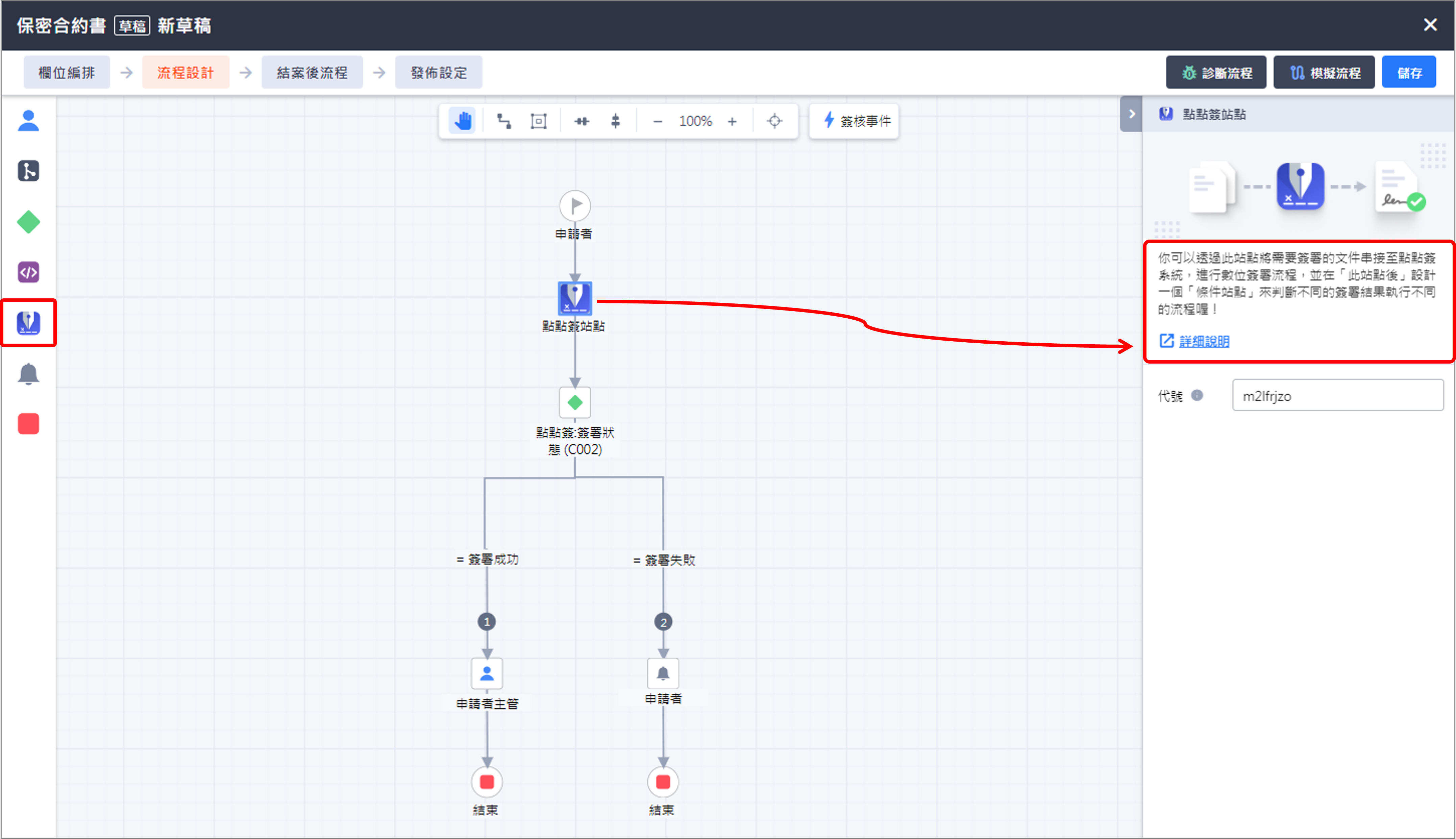Click 診斷流程 button

point(1216,73)
